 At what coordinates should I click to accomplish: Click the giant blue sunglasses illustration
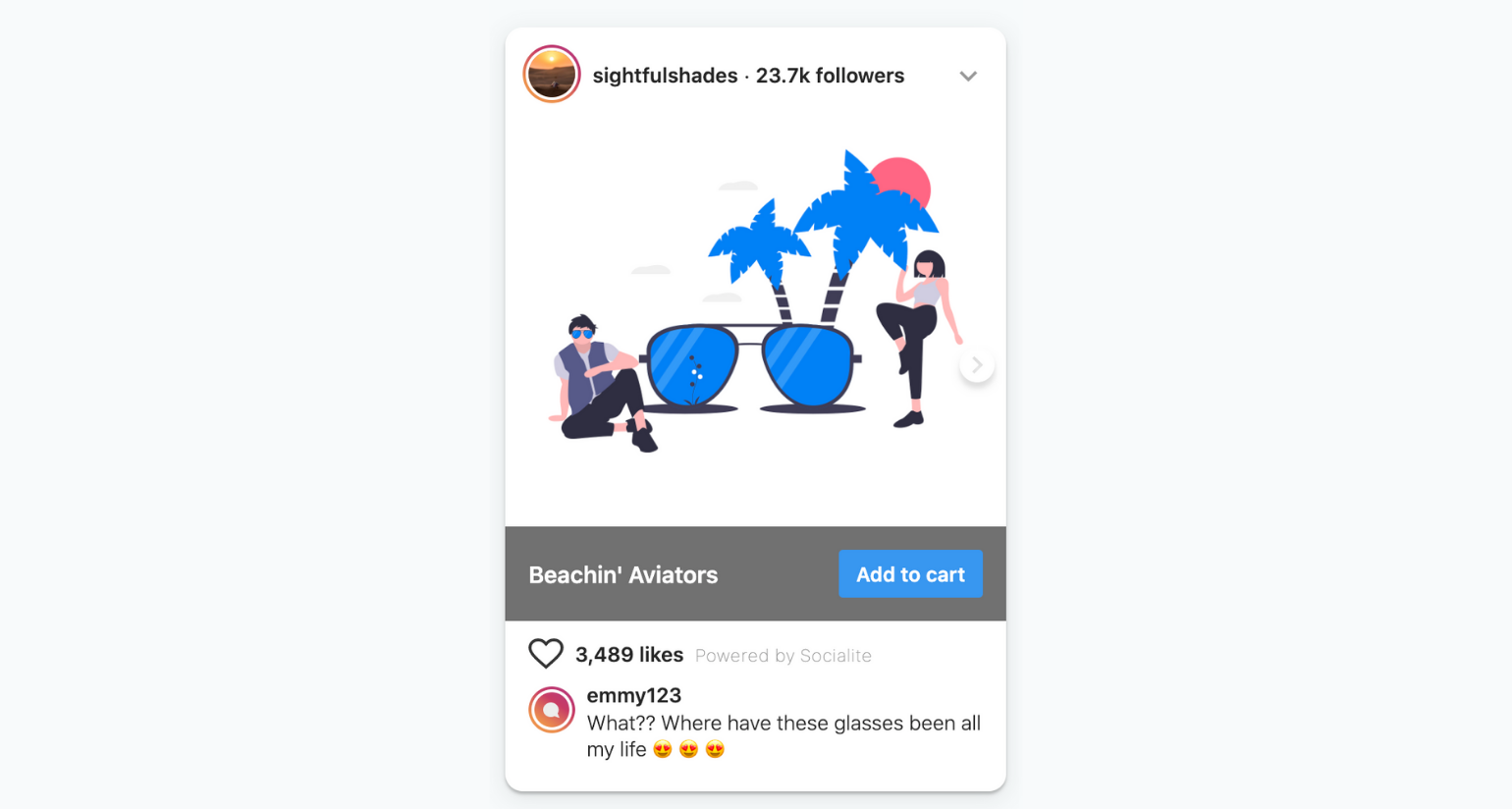click(x=751, y=366)
